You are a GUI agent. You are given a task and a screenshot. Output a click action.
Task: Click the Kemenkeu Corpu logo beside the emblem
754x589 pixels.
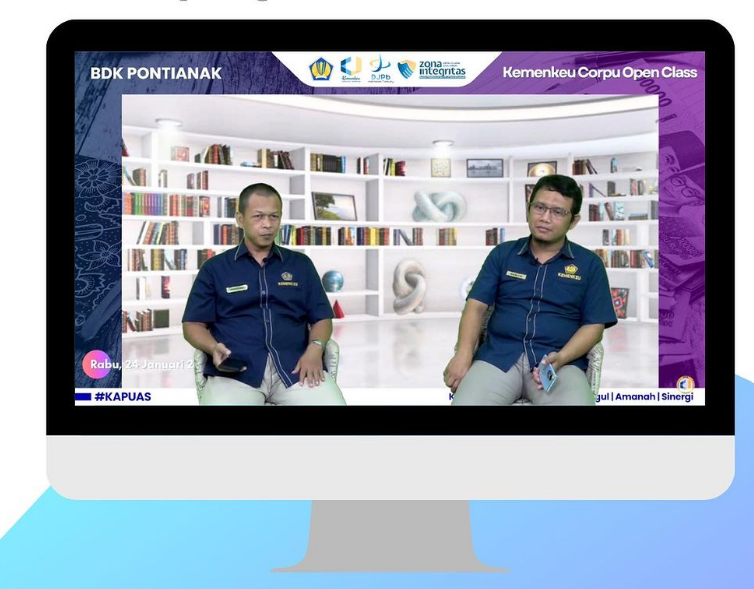[350, 70]
